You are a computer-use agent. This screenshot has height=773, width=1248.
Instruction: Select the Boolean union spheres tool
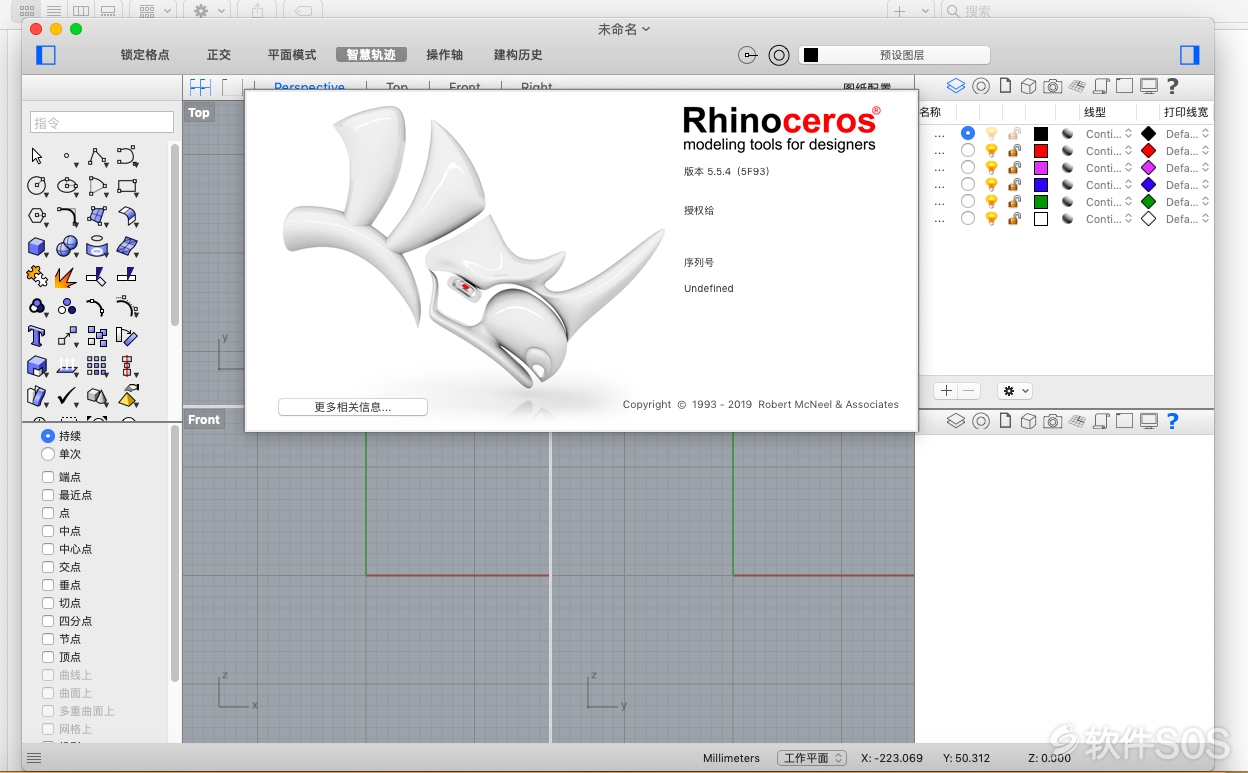click(x=67, y=246)
